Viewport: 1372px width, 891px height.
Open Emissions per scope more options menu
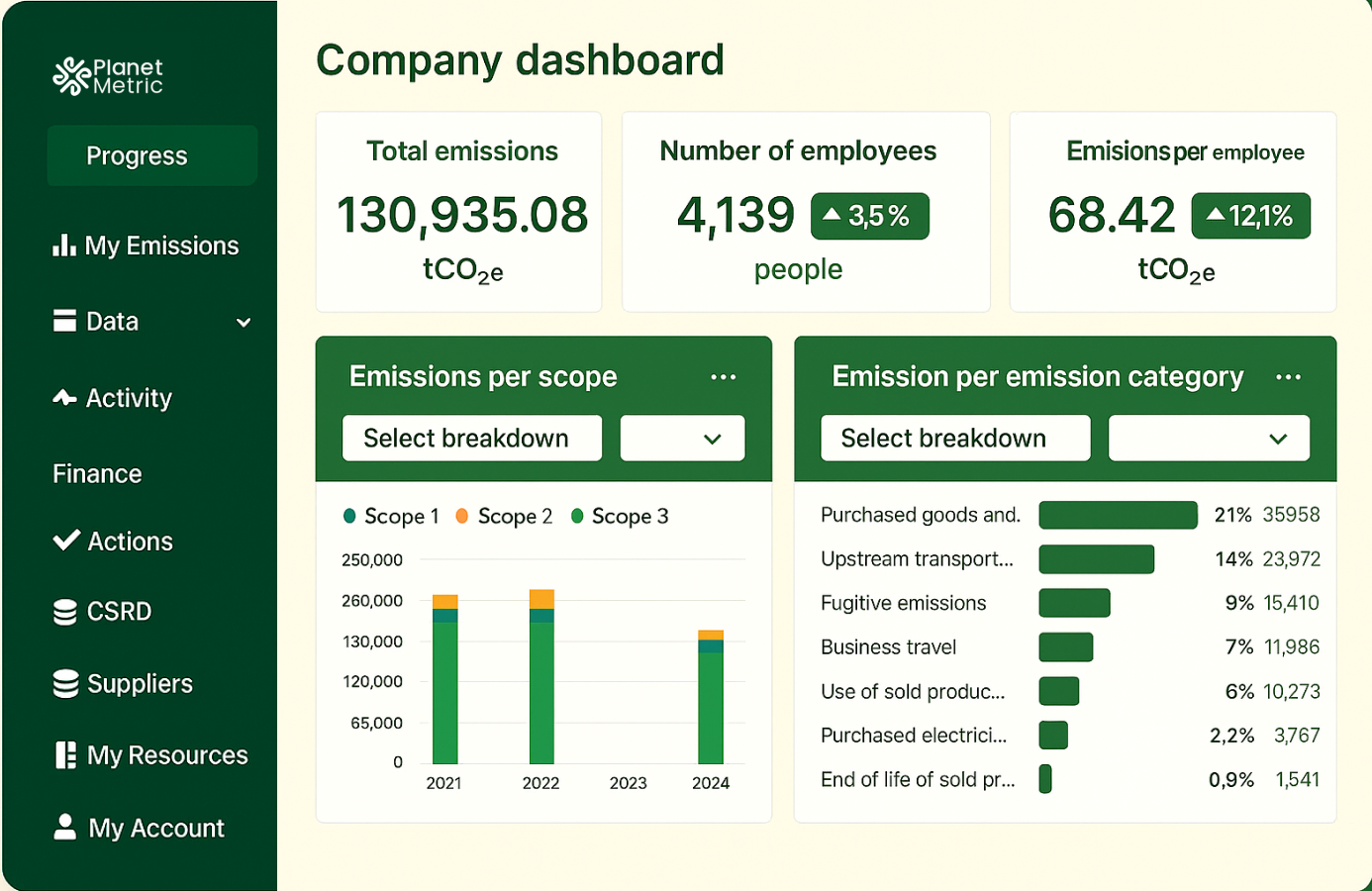(x=723, y=377)
